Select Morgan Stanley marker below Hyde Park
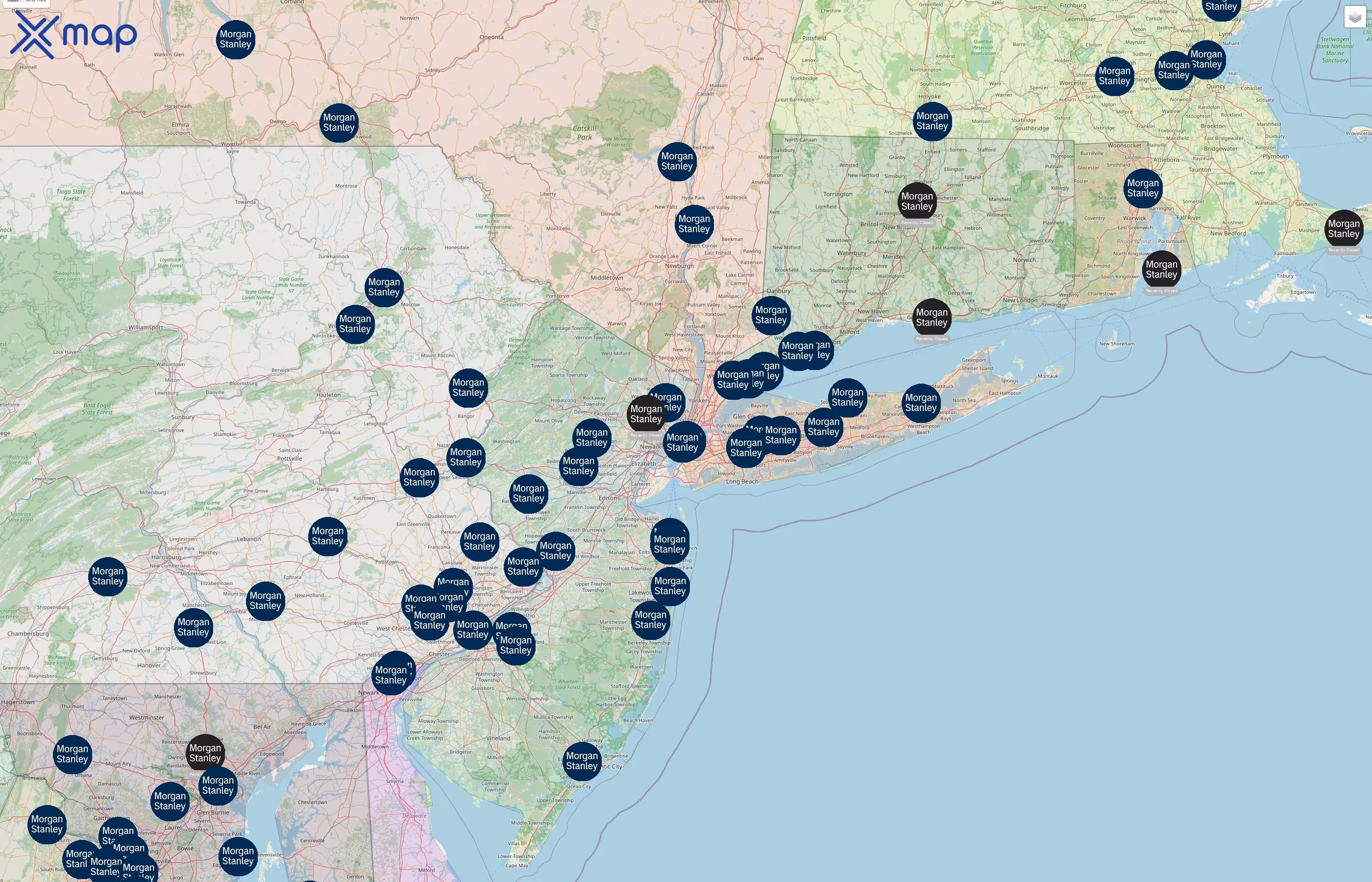Image resolution: width=1372 pixels, height=882 pixels. click(x=694, y=224)
